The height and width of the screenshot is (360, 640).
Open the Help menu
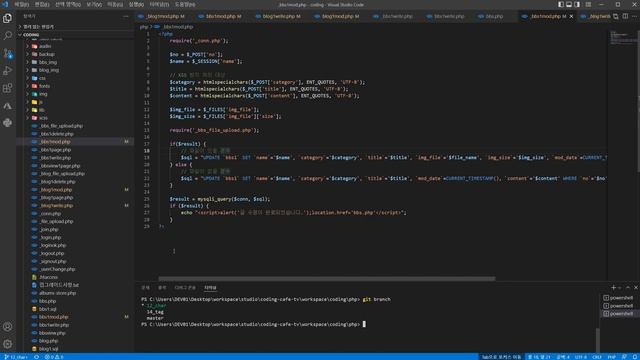pyautogui.click(x=185, y=4)
